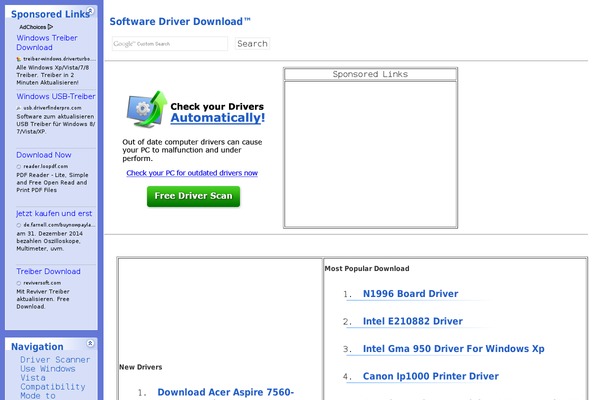Collapse the Sponsored Links sidebar panel
The image size is (600, 400).
point(90,11)
